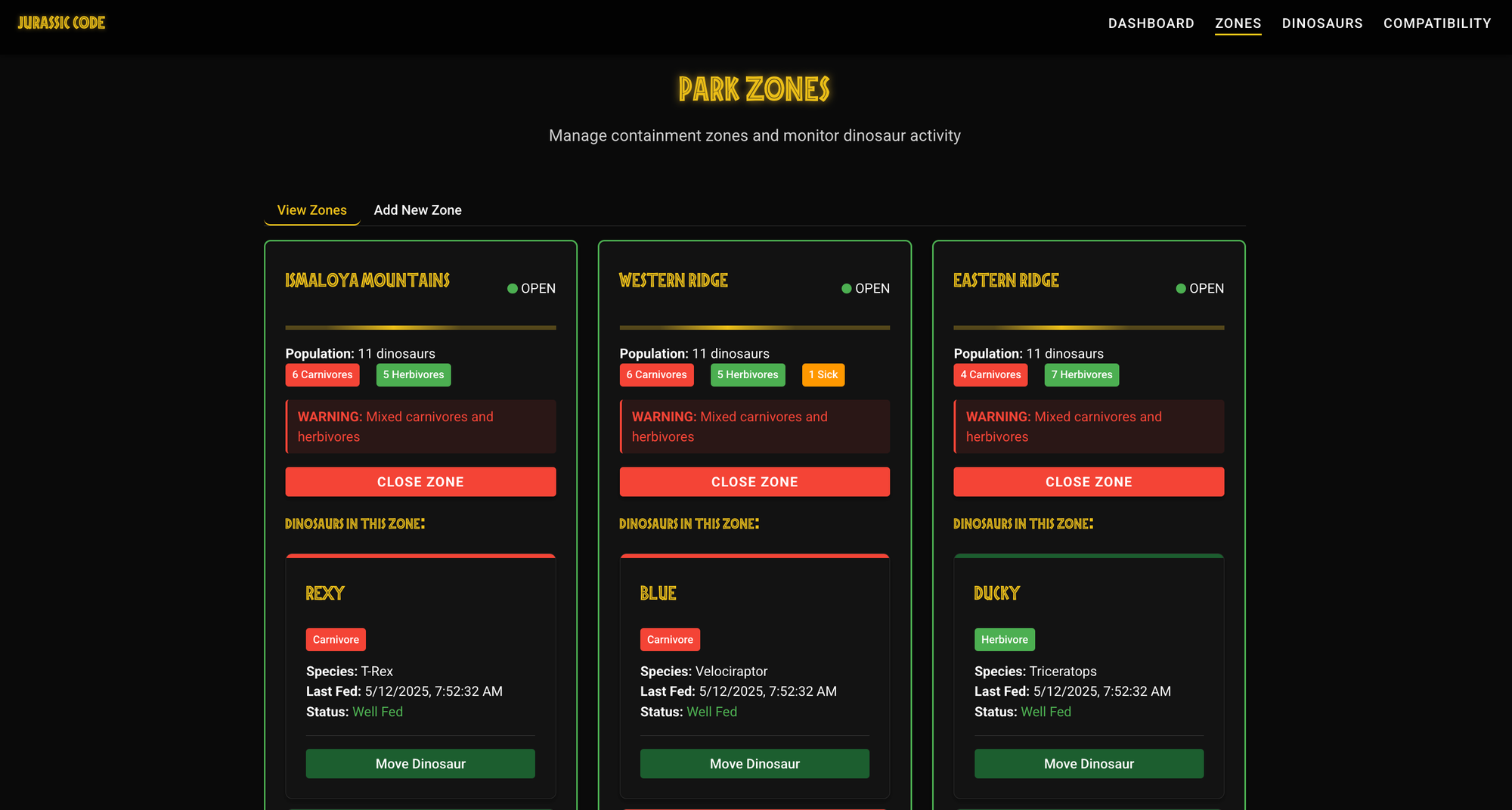
Task: Open the Jurassic Code home logo
Action: (61, 23)
